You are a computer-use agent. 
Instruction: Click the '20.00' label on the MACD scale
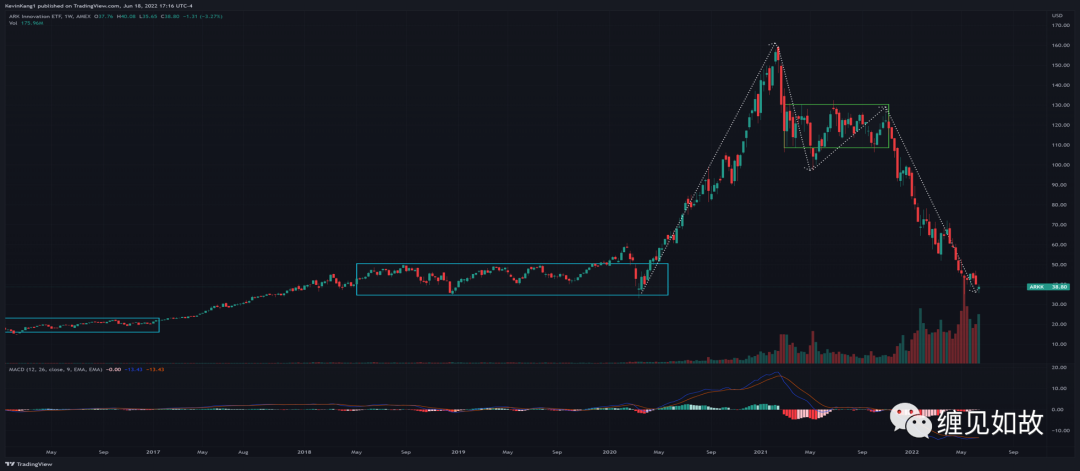(x=1060, y=368)
